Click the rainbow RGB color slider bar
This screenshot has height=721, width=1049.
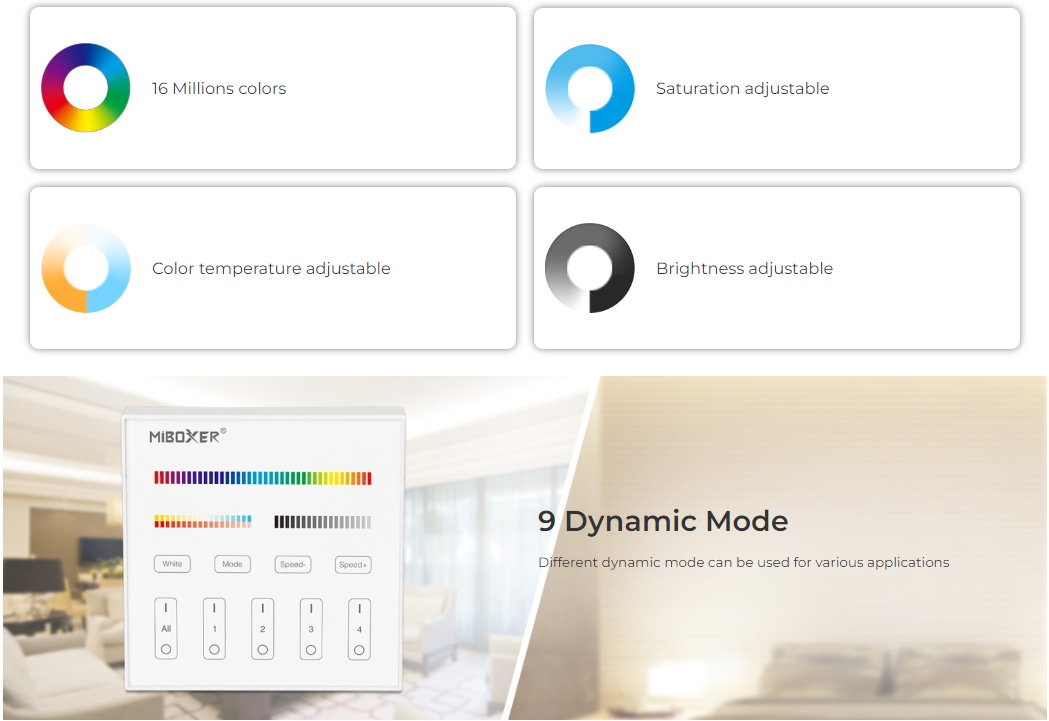pos(262,478)
